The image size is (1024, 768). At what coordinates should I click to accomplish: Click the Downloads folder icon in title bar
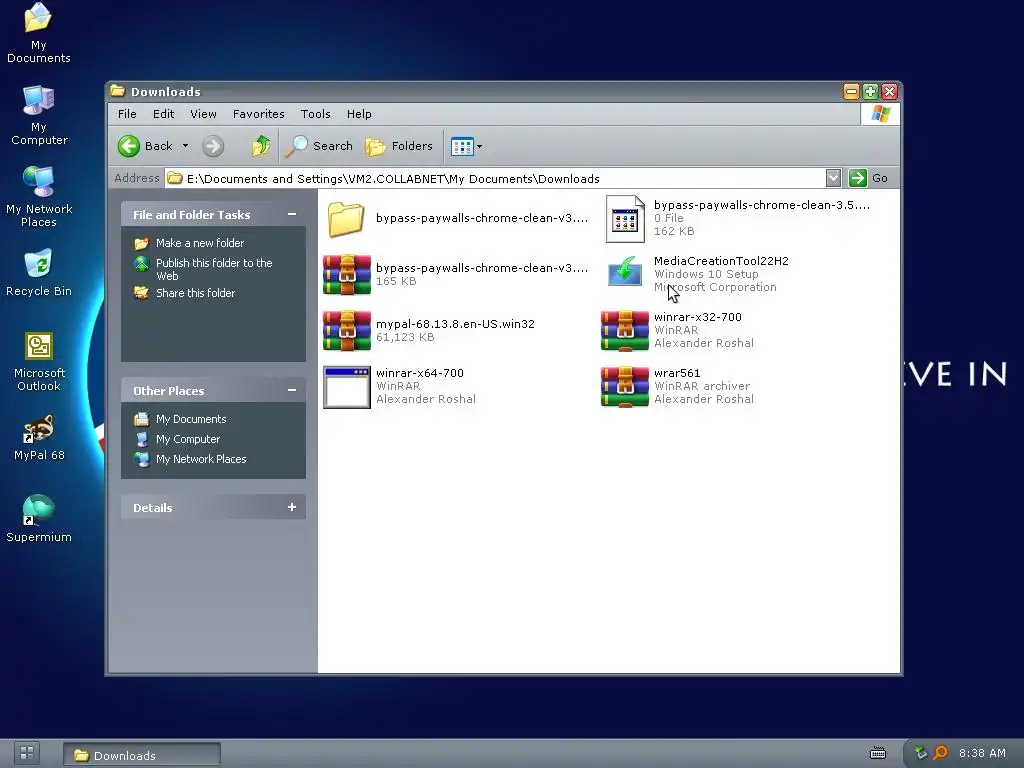click(x=118, y=91)
